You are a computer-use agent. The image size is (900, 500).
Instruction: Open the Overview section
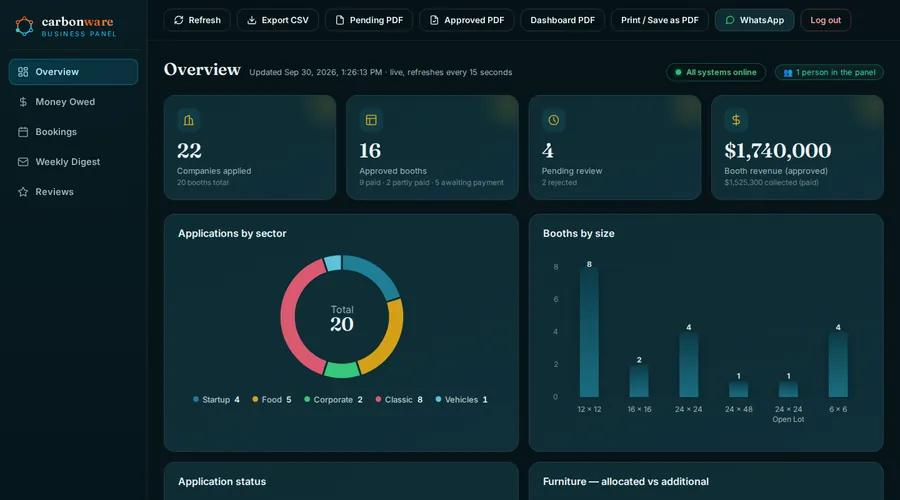73,72
